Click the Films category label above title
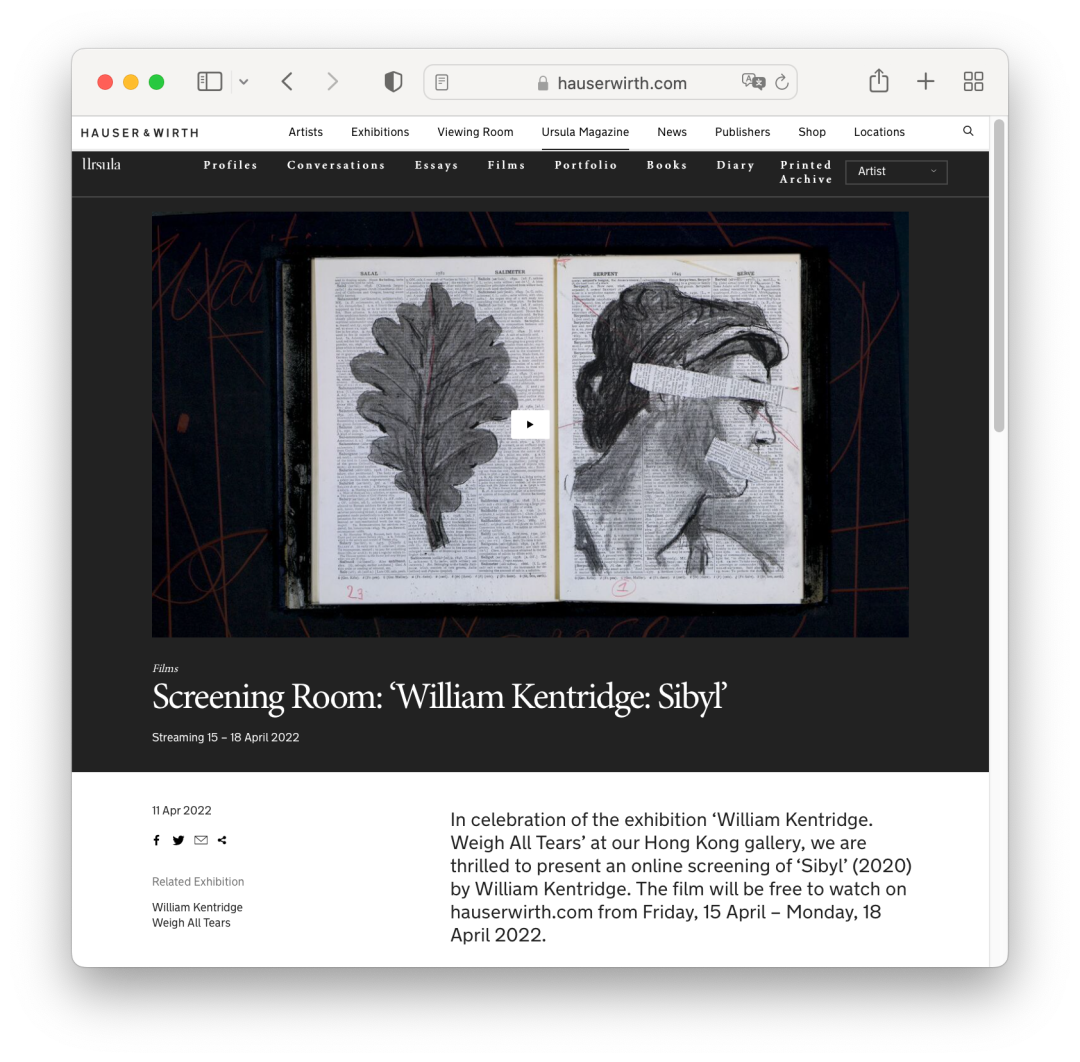1080x1062 pixels. pos(165,668)
